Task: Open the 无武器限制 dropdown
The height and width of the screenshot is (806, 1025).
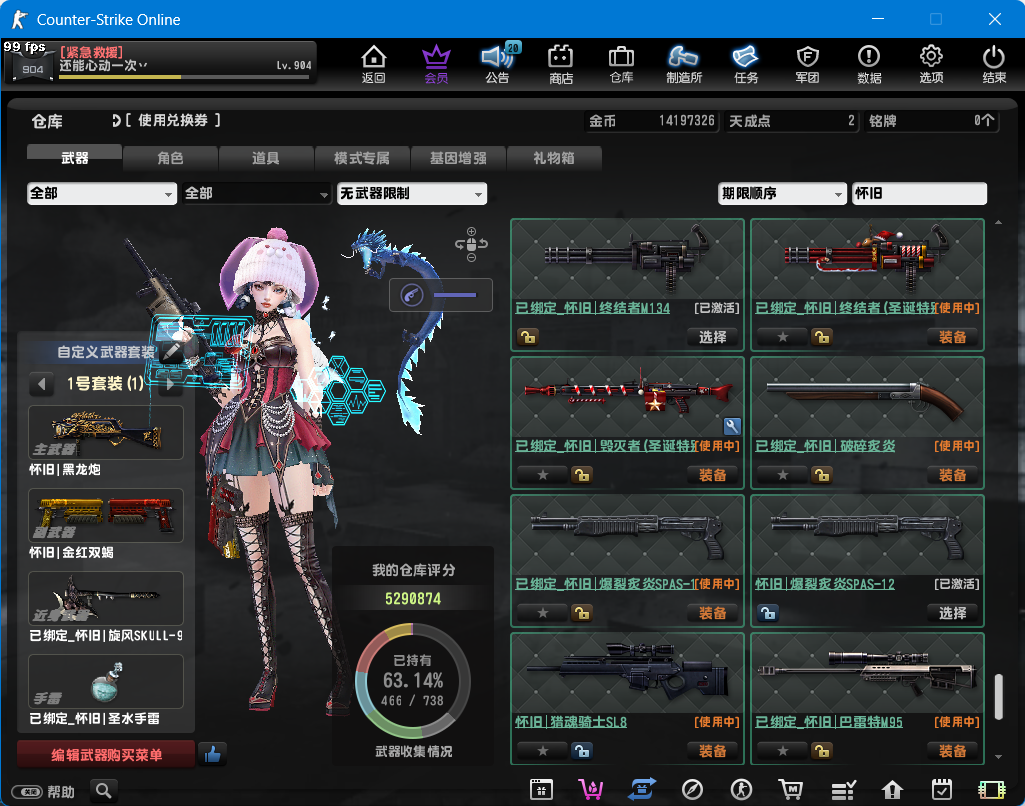Action: pos(412,193)
